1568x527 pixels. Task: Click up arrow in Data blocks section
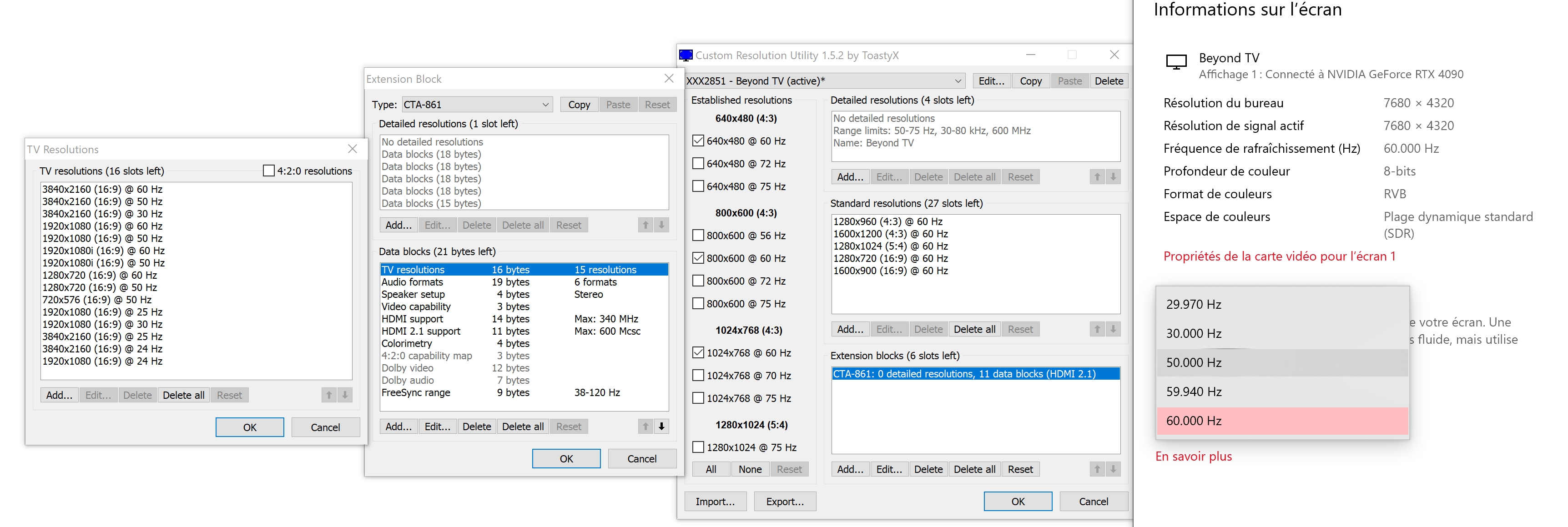[x=645, y=427]
